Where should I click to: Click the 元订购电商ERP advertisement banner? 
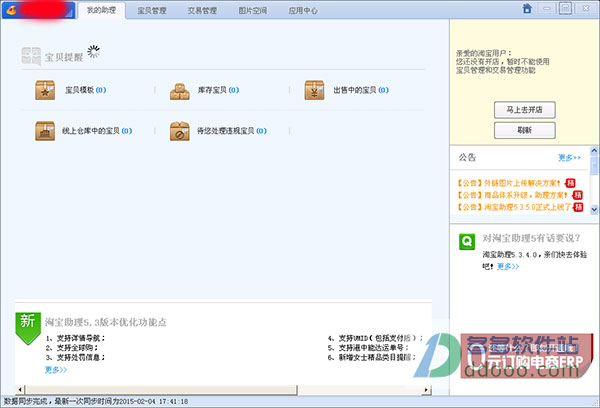[x=526, y=356]
